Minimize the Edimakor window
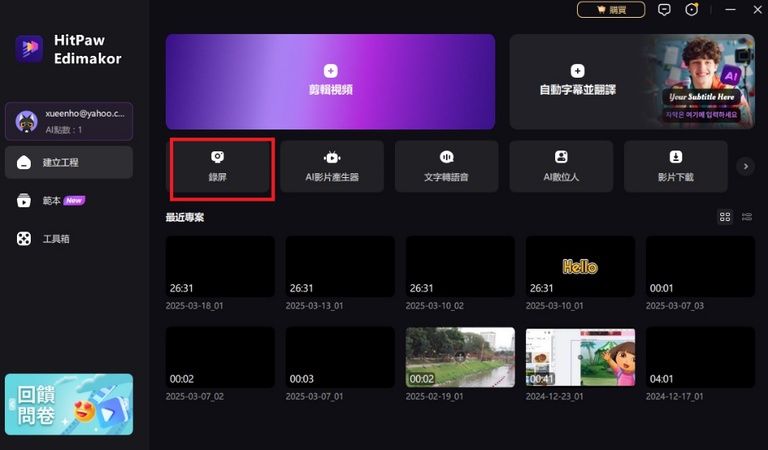 click(x=730, y=10)
